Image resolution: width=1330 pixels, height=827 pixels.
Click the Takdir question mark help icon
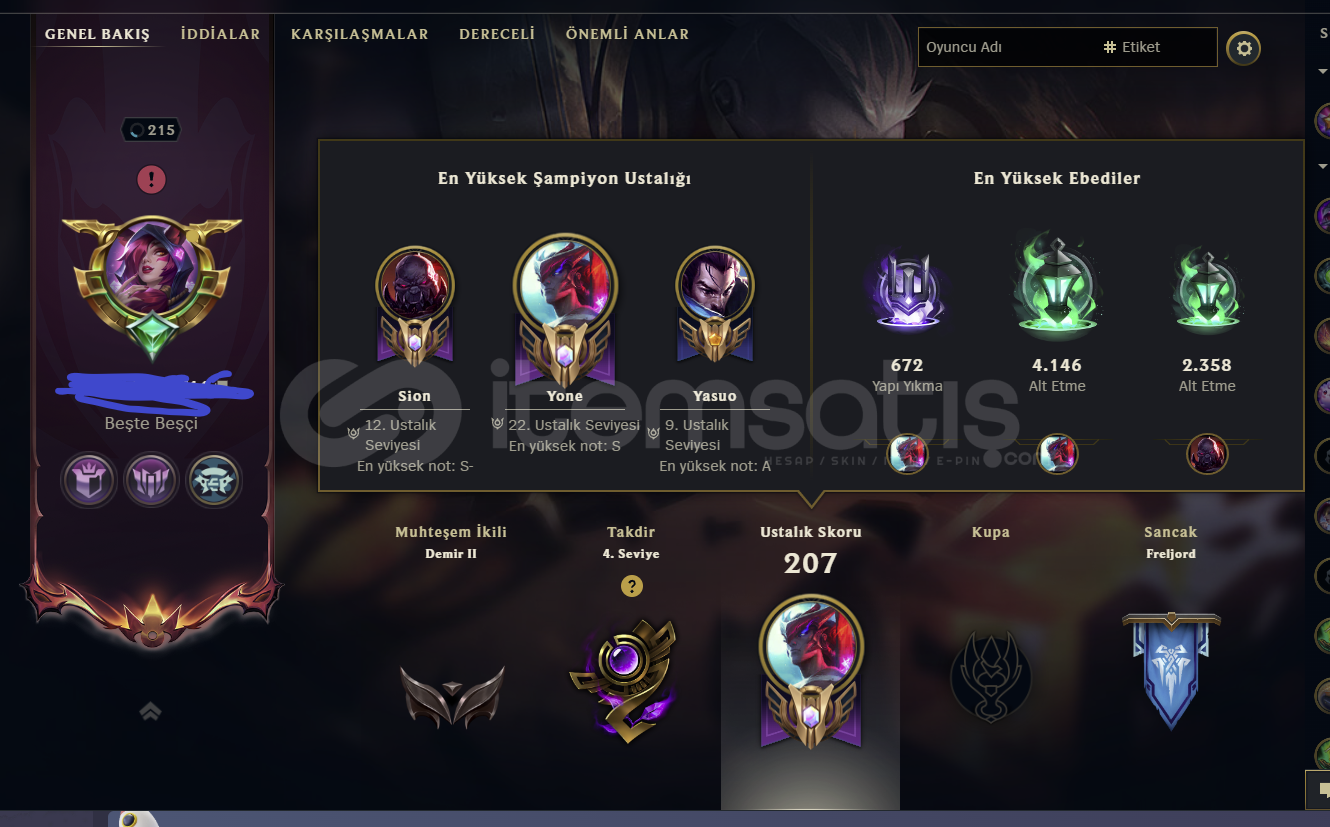[x=632, y=586]
